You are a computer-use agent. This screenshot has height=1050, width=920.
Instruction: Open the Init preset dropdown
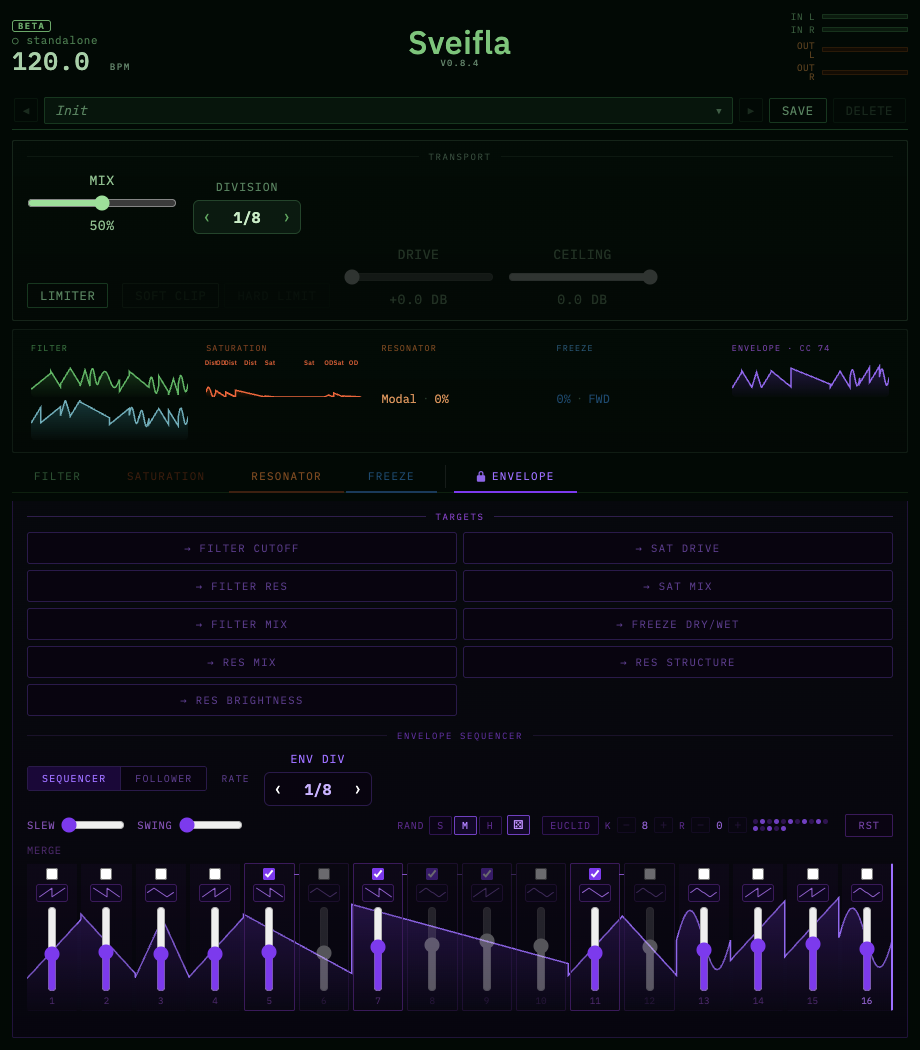(388, 110)
